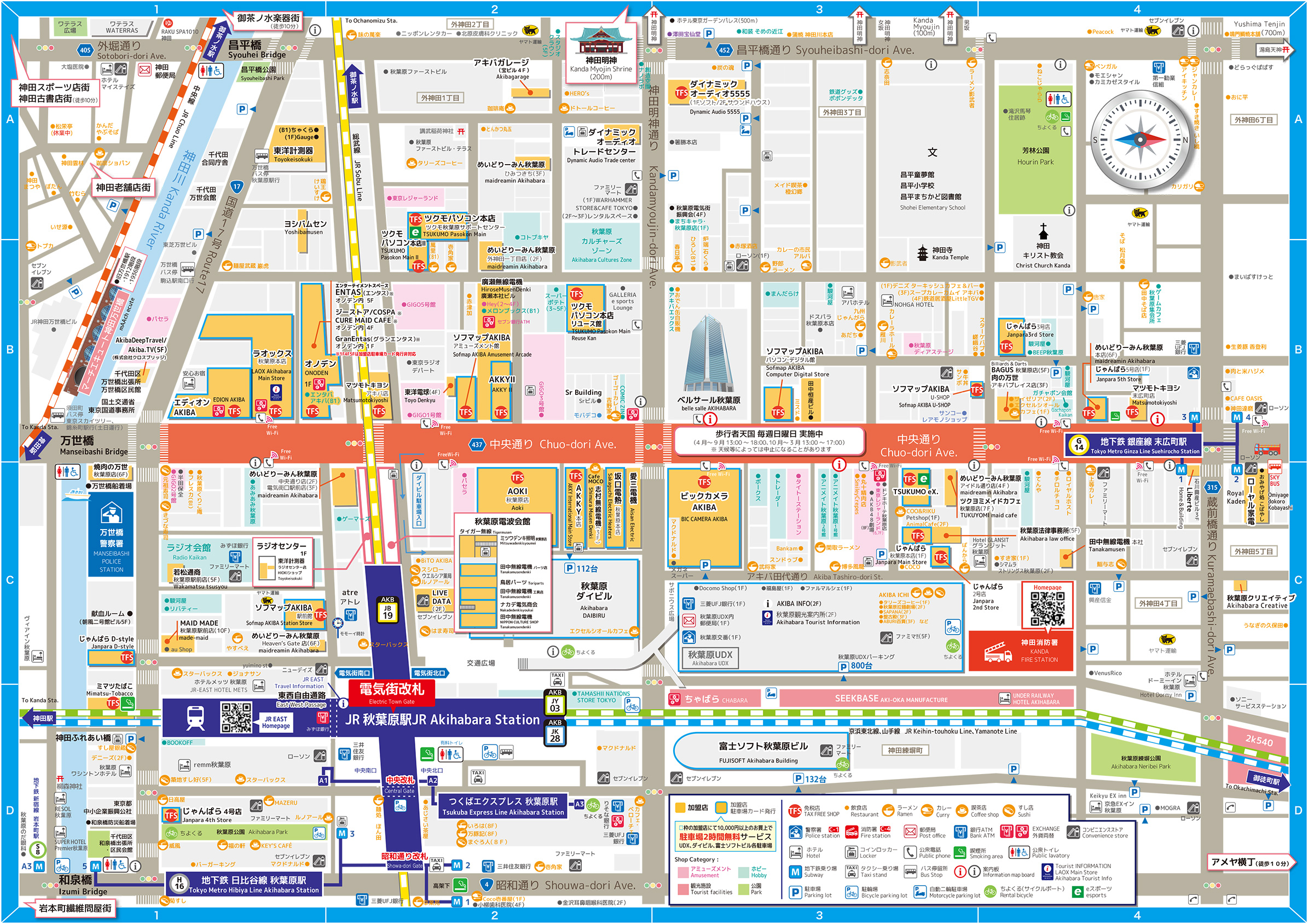Click the red Homepage QR code box
This screenshot has width=1308, height=924.
(x=1047, y=605)
